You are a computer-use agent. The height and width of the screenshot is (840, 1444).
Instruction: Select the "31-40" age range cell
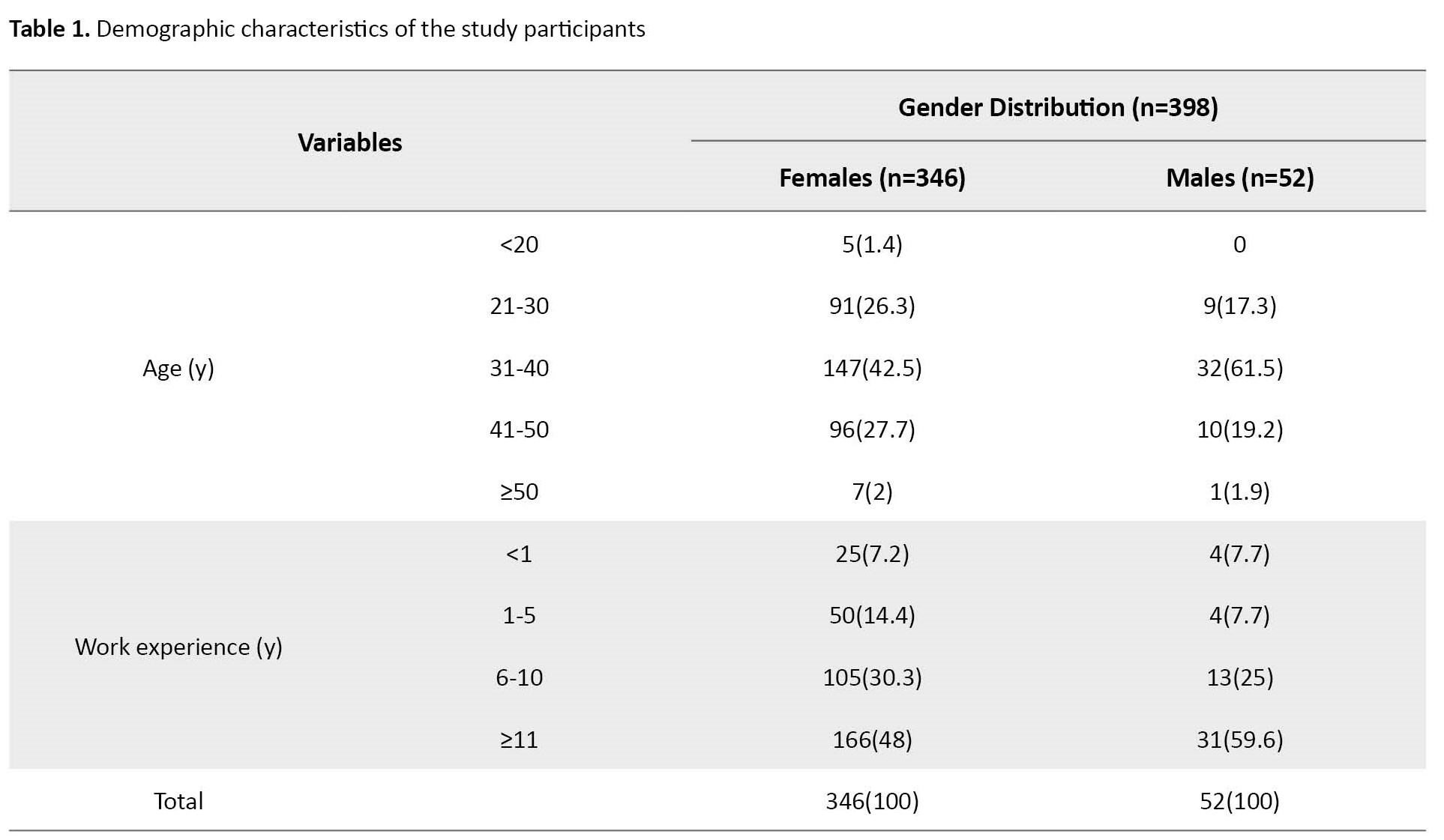tap(519, 368)
